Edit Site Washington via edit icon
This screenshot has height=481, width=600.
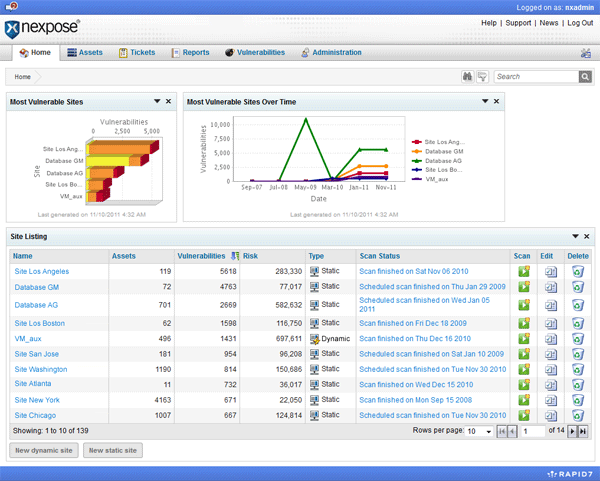(x=551, y=370)
